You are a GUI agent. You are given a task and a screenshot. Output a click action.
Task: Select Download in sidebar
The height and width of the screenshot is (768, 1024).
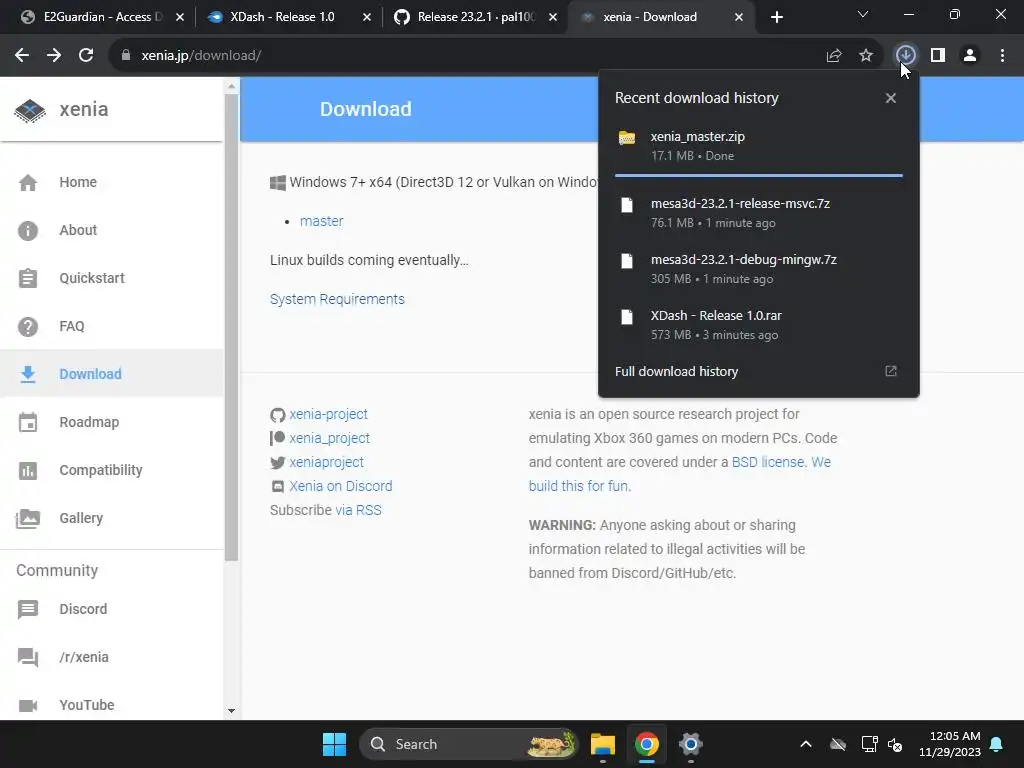click(x=111, y=374)
